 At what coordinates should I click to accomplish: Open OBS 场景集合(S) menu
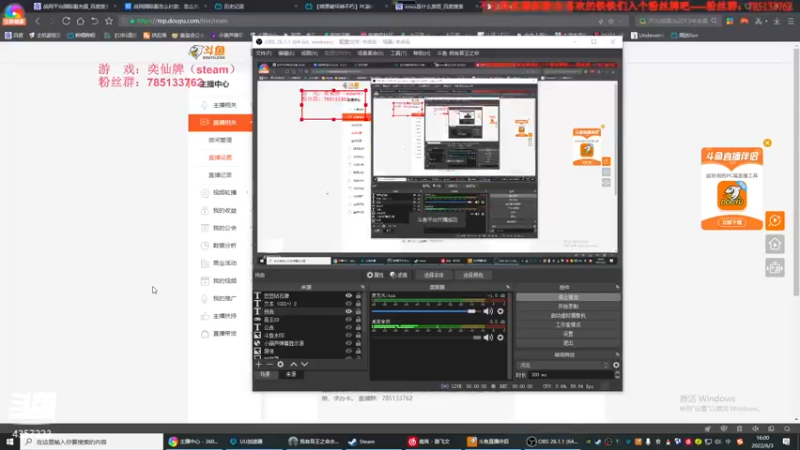pos(370,53)
